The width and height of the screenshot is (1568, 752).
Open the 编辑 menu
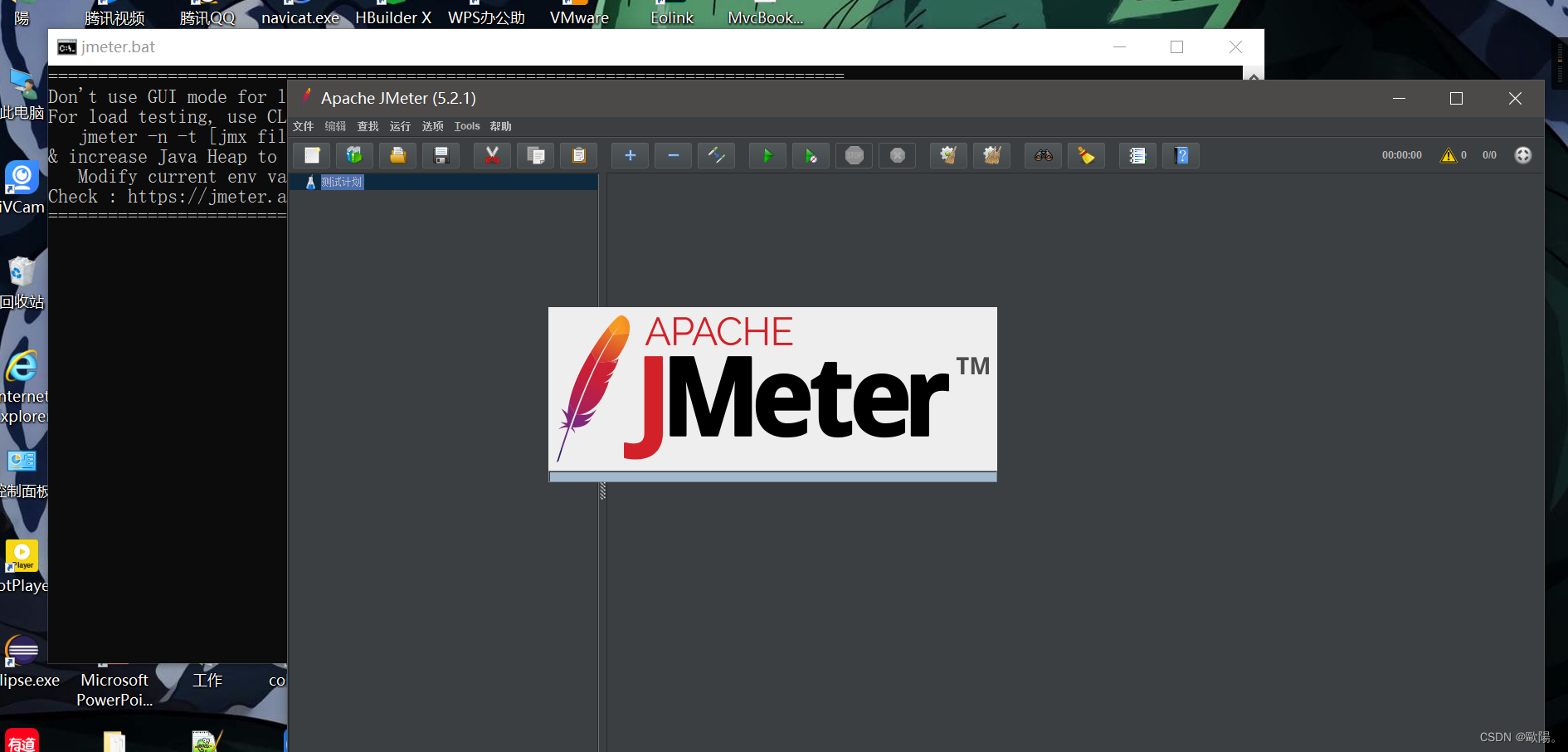336,126
